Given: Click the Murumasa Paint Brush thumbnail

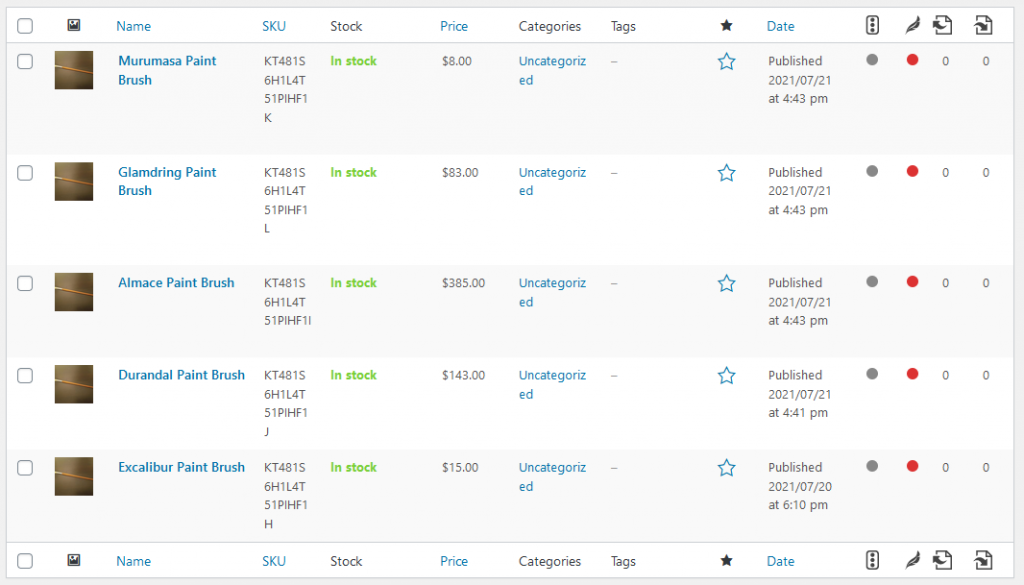Looking at the screenshot, I should point(74,70).
